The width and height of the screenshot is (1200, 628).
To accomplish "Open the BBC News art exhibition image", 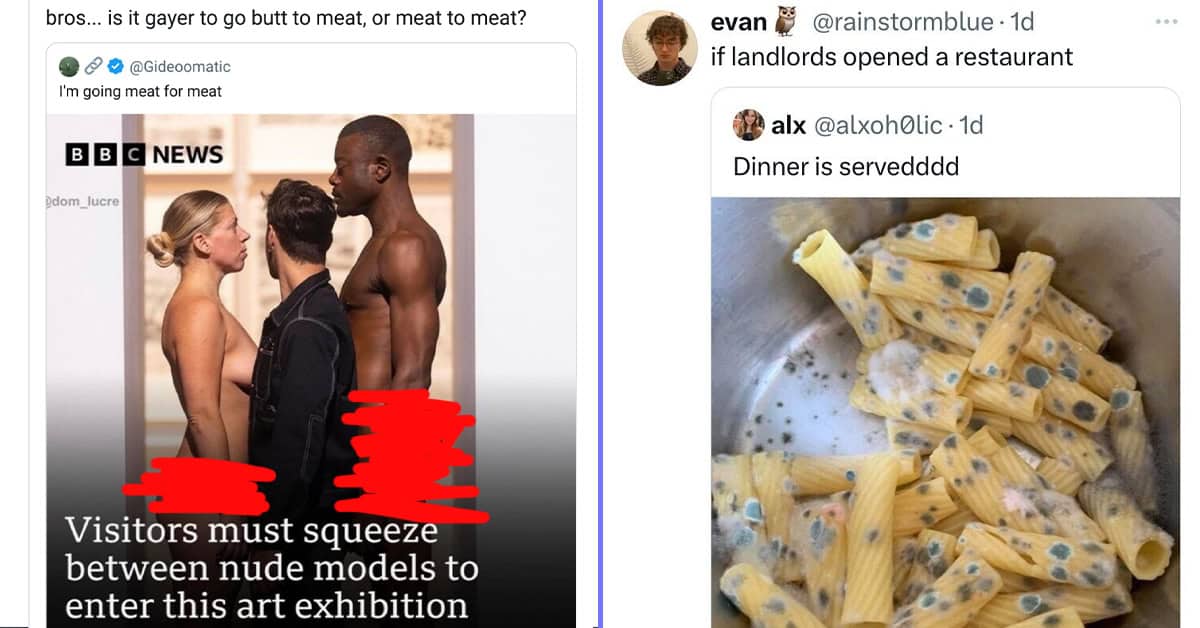I will [x=311, y=371].
